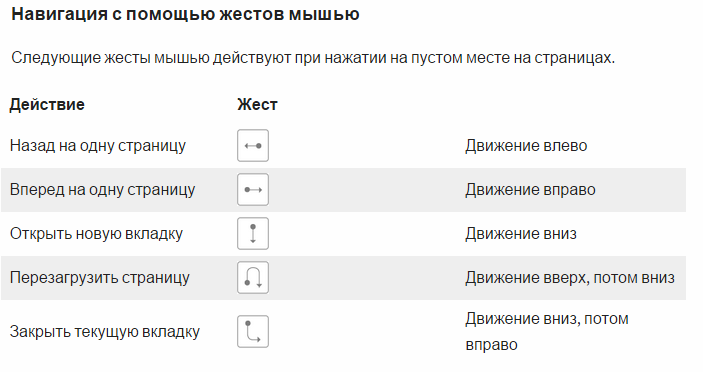Click the 'Движение вниз, потом' line in last row
Screen dimensions: 703x372
[x=547, y=319]
